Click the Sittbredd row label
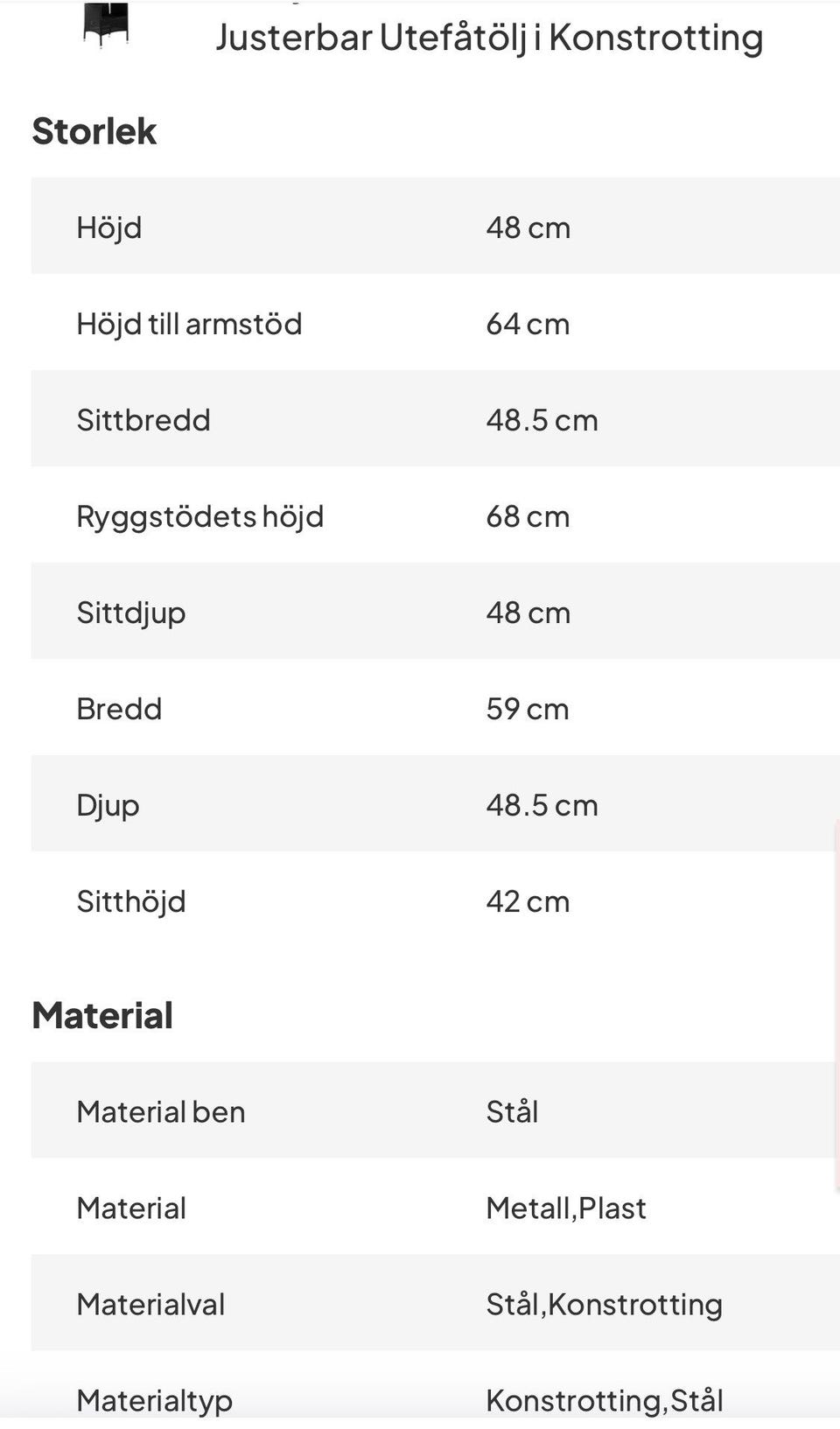Screen dimensions: 840x1429 click(x=143, y=420)
